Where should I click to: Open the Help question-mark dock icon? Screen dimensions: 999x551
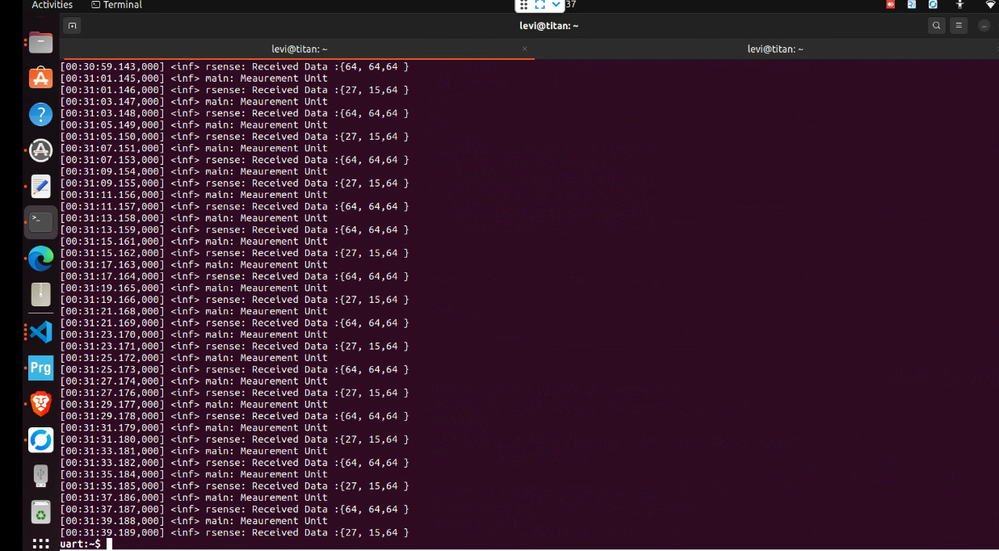click(41, 115)
